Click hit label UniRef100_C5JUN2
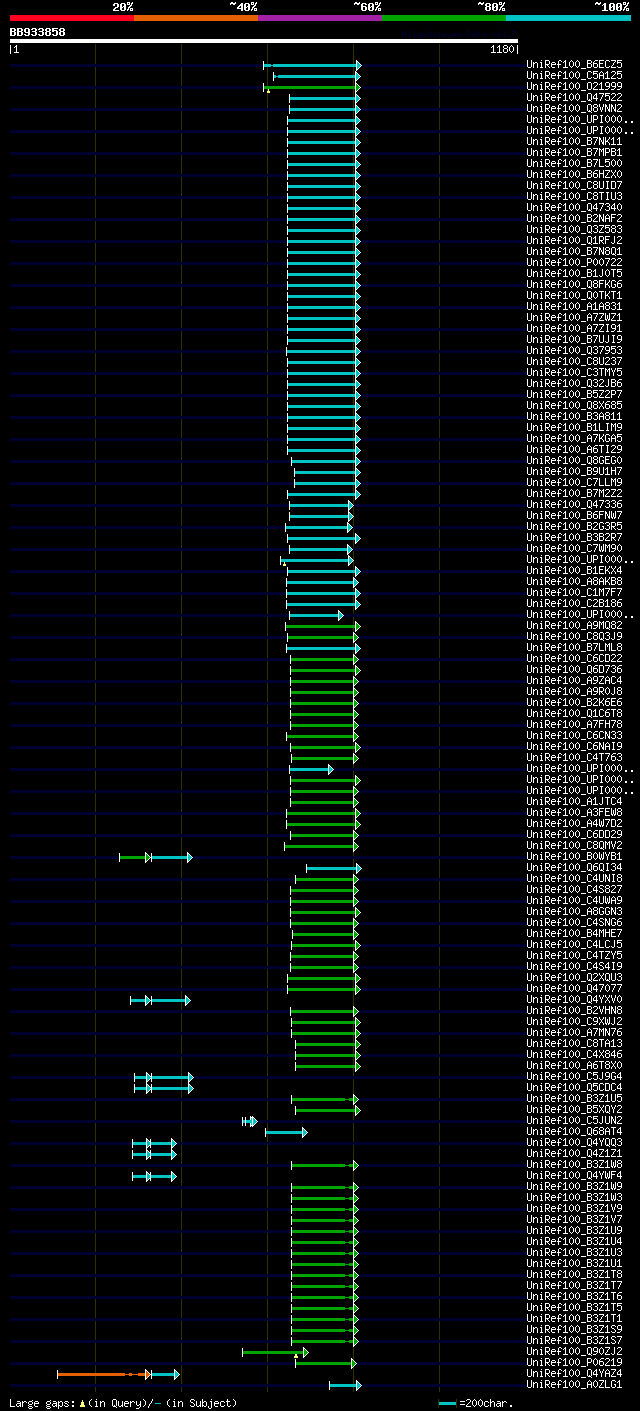This screenshot has height=1411, width=640. [x=574, y=1120]
